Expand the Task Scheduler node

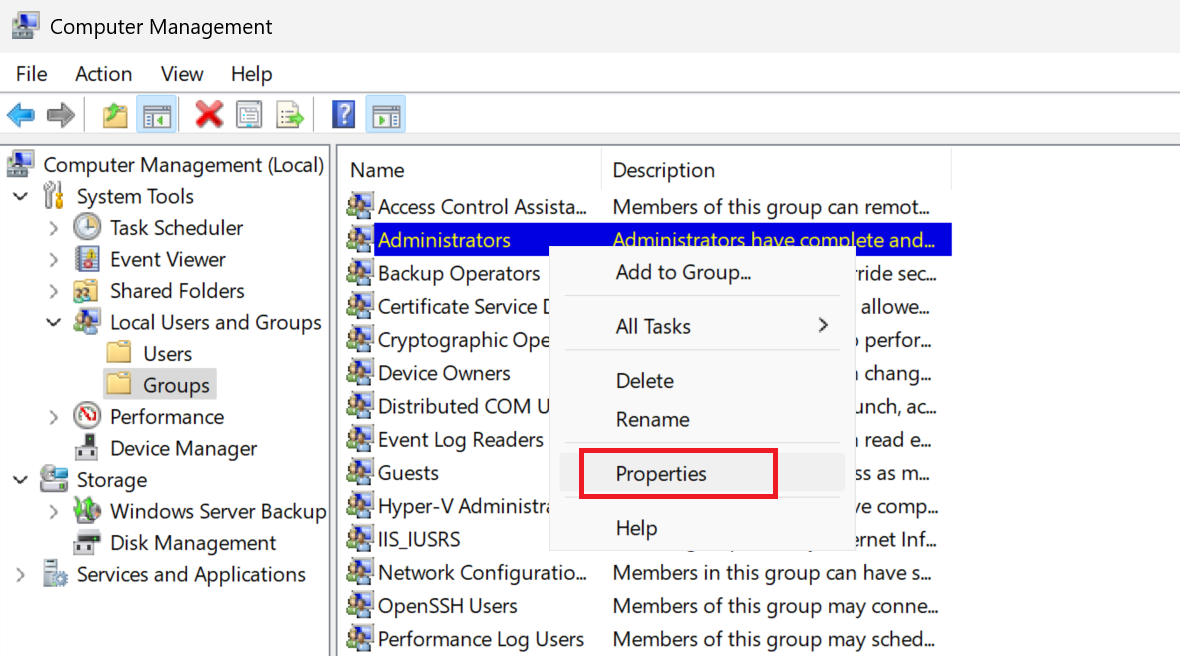pos(53,228)
